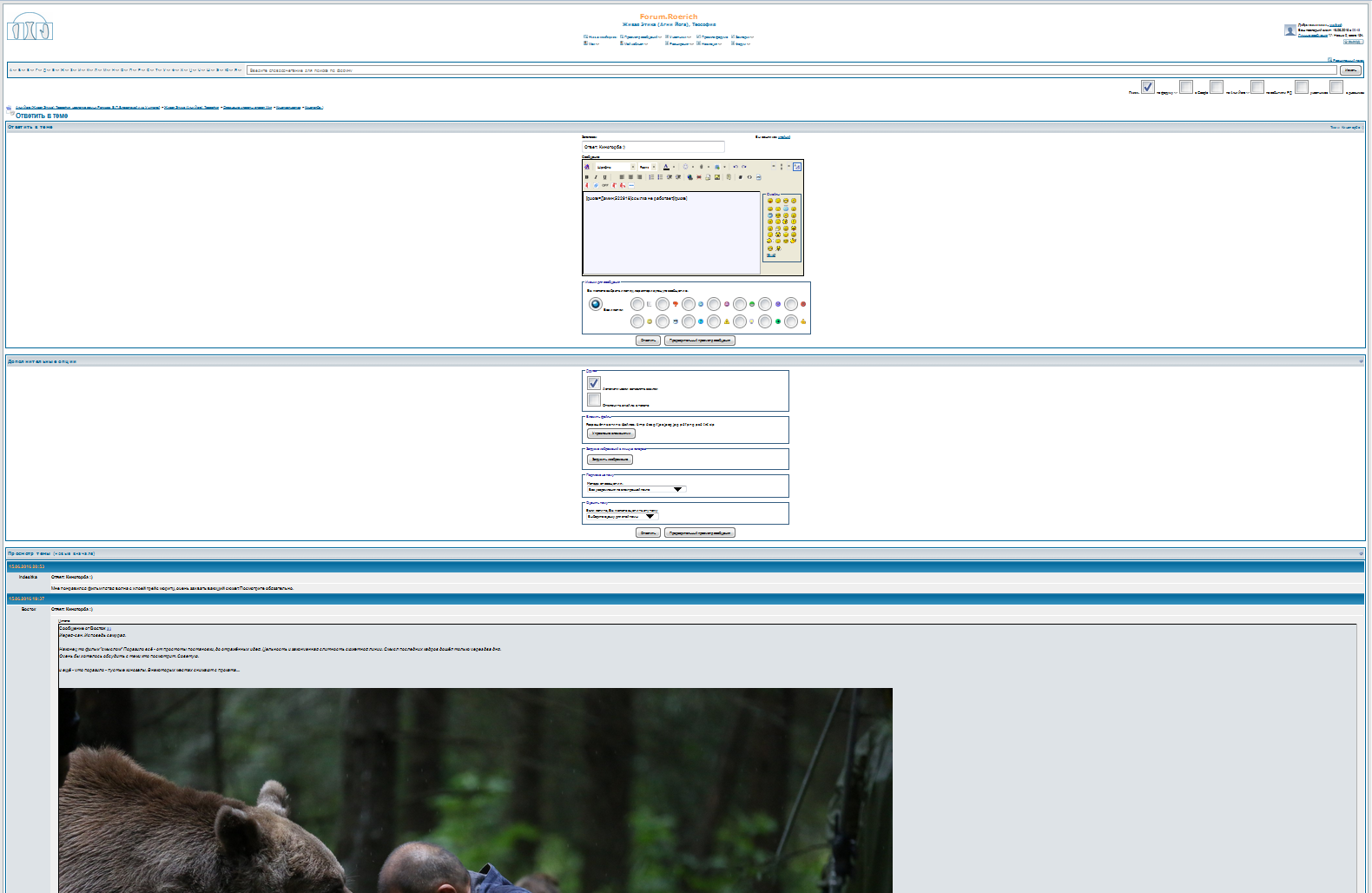Open the text color picker in editor toolbar

[x=667, y=167]
